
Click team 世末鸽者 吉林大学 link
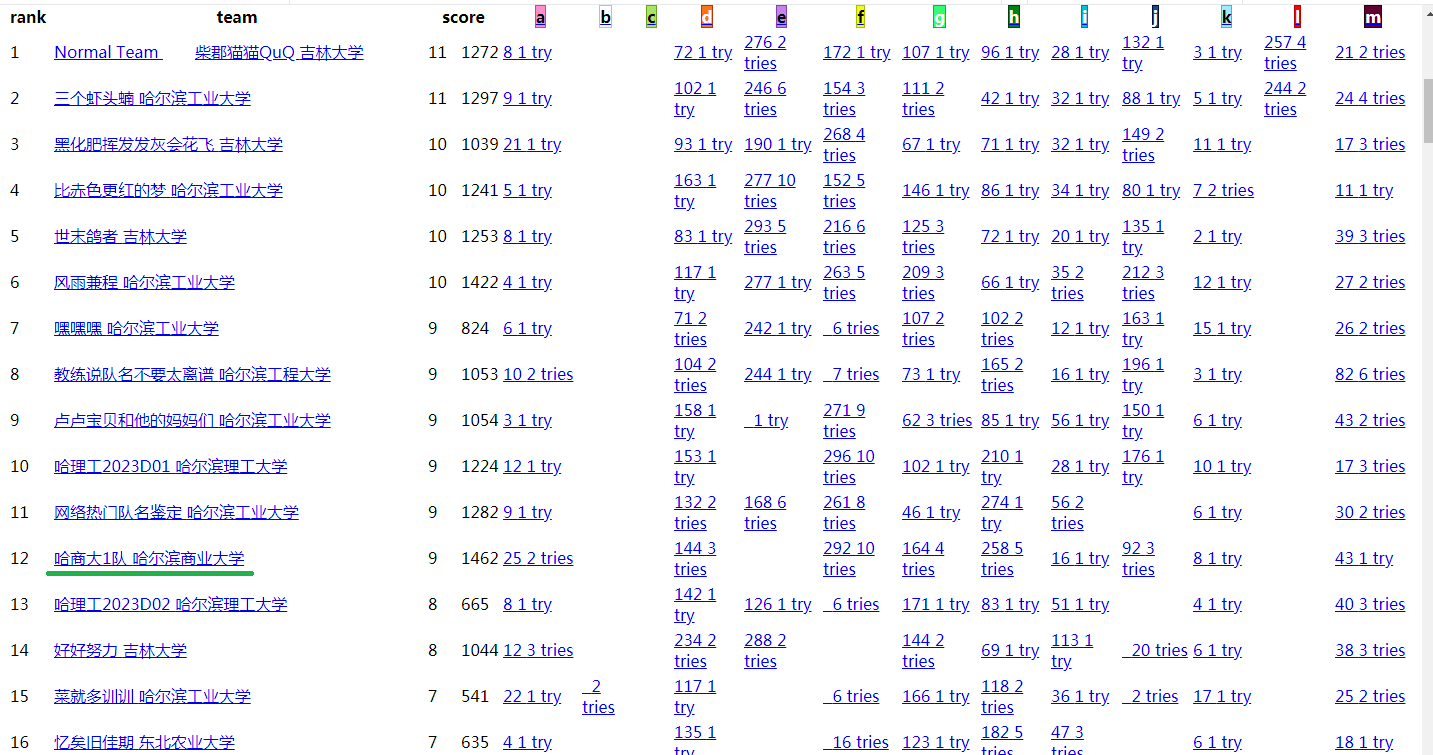point(120,236)
